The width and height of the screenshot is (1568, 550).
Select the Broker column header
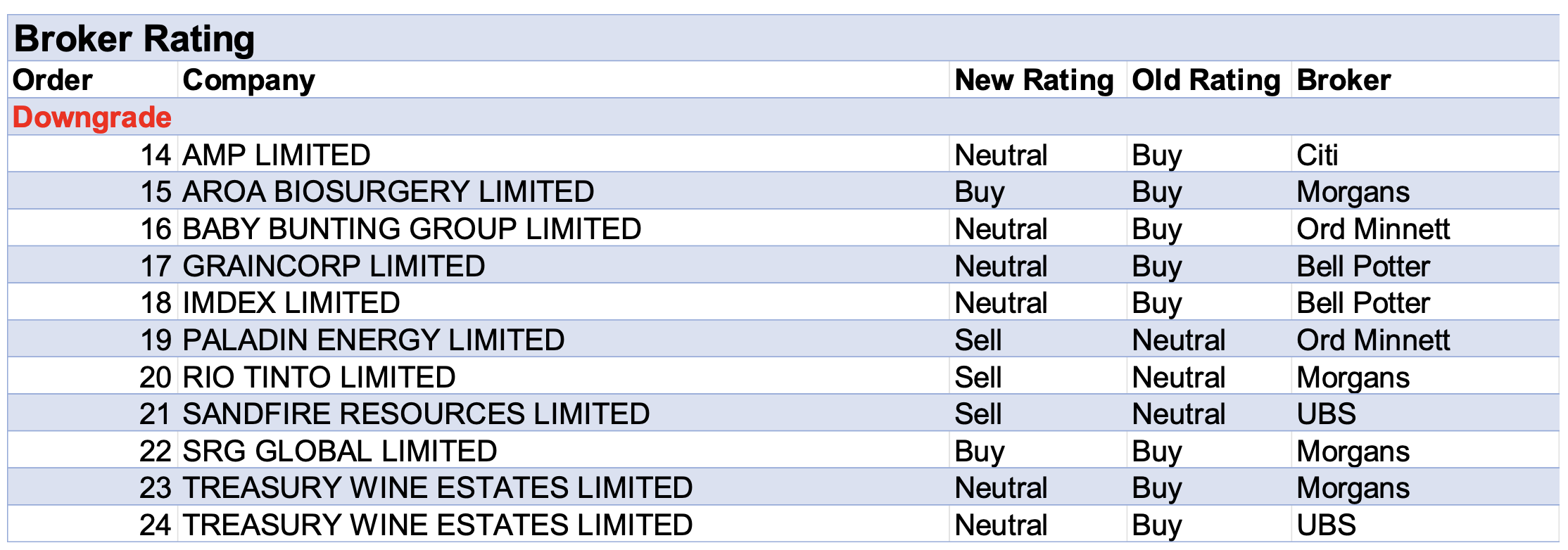1343,80
